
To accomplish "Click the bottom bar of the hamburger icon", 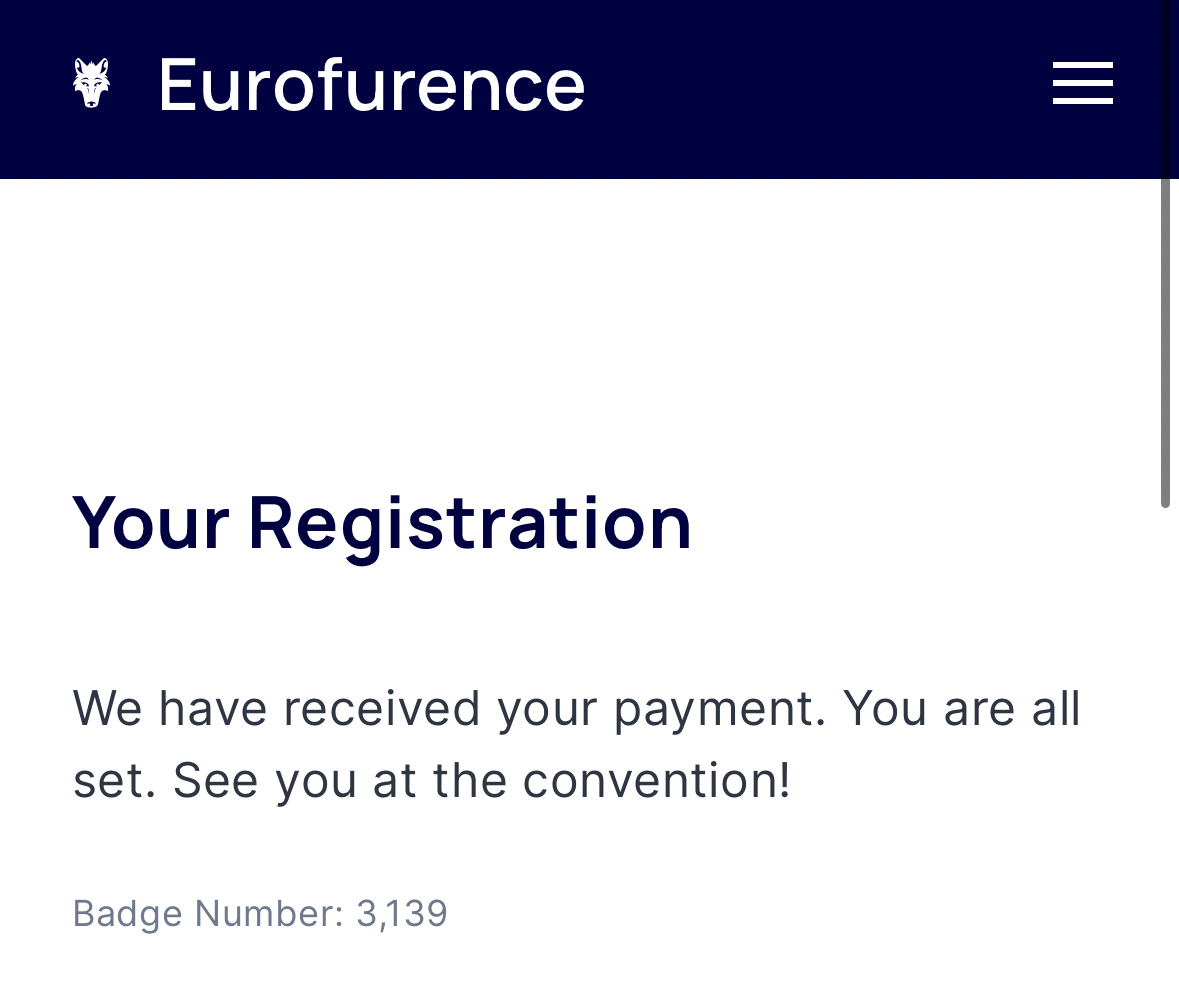I will pos(1082,100).
